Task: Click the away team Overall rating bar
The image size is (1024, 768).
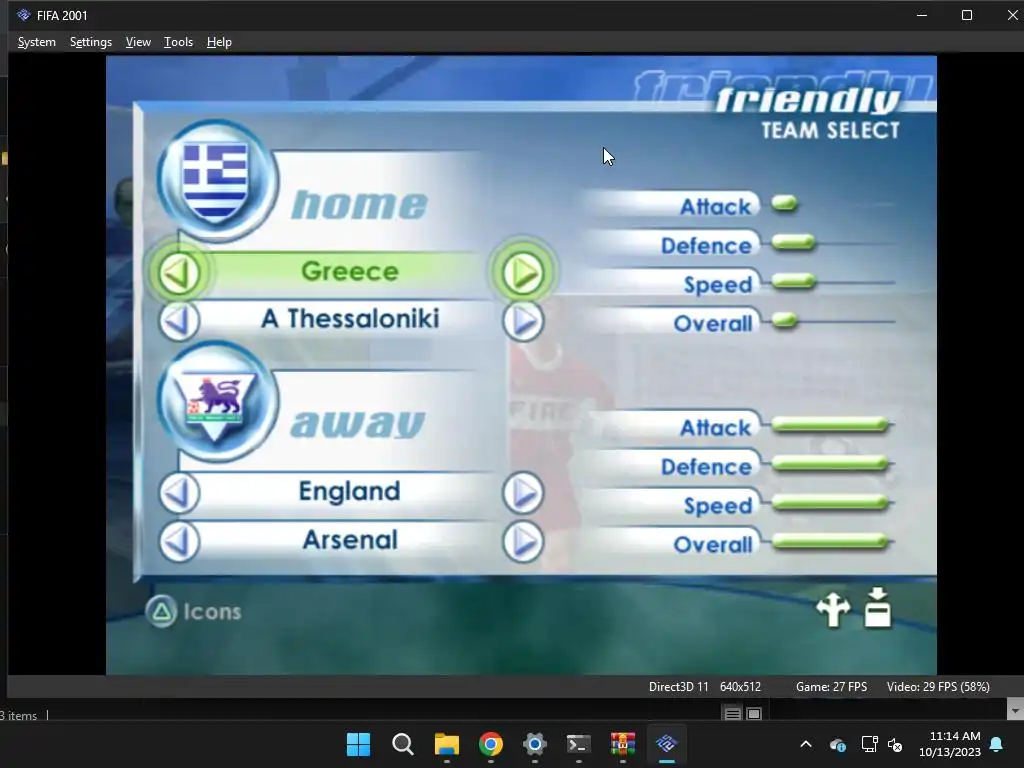Action: [x=830, y=542]
